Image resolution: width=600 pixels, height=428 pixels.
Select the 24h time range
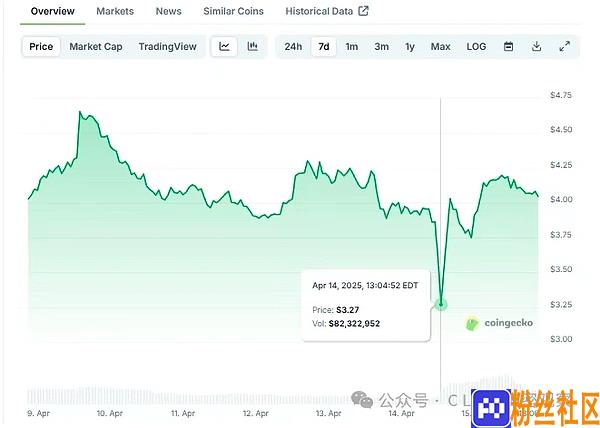pos(293,46)
